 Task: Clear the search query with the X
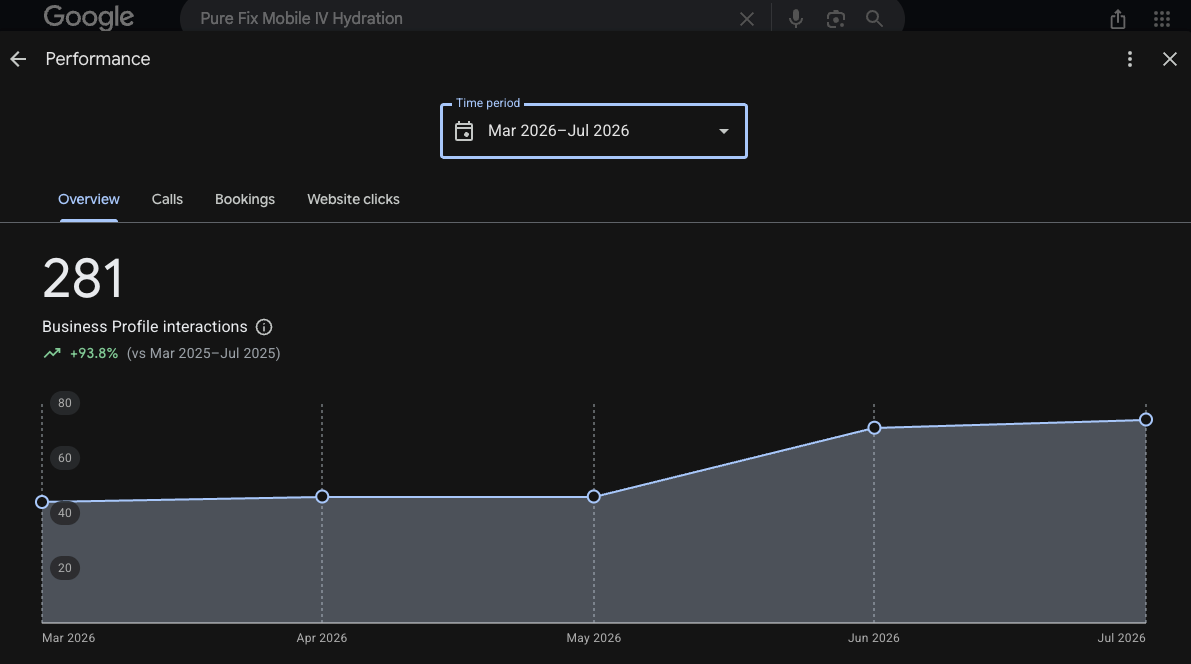[x=747, y=19]
